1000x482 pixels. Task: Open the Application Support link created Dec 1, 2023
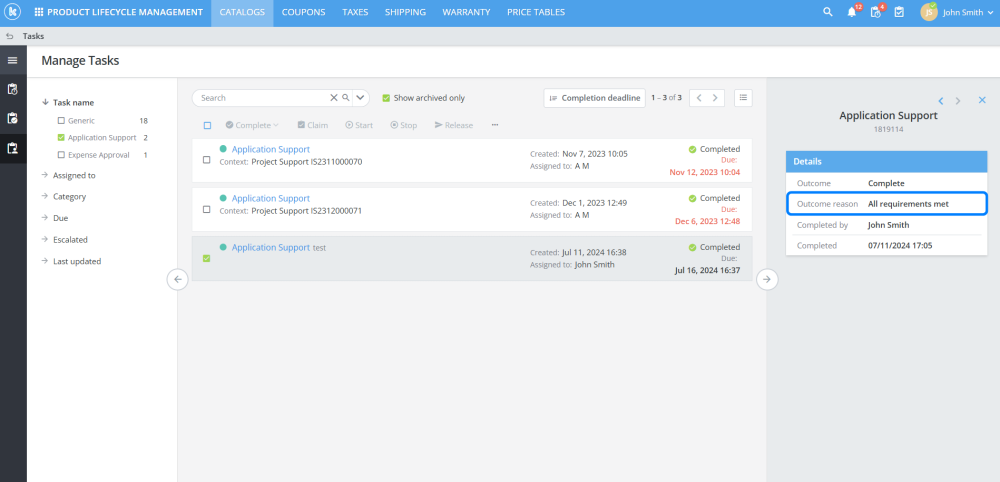click(270, 198)
